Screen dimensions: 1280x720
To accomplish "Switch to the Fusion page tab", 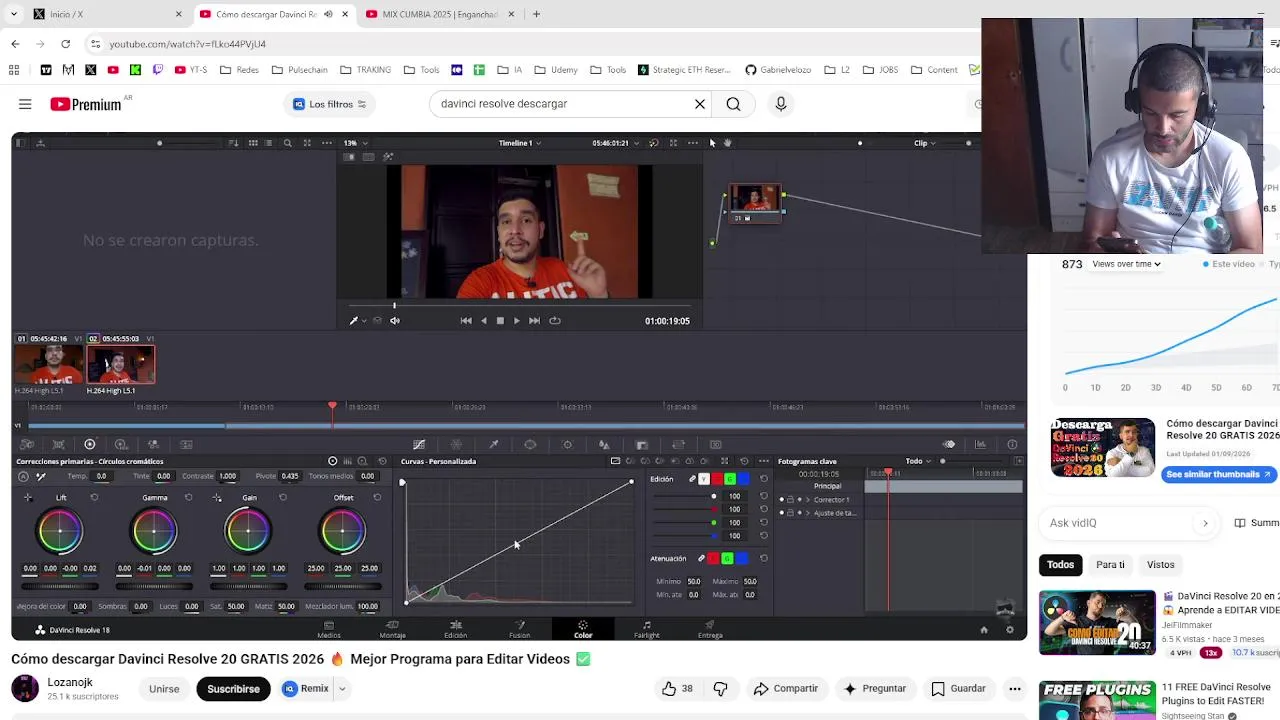I will [x=519, y=629].
